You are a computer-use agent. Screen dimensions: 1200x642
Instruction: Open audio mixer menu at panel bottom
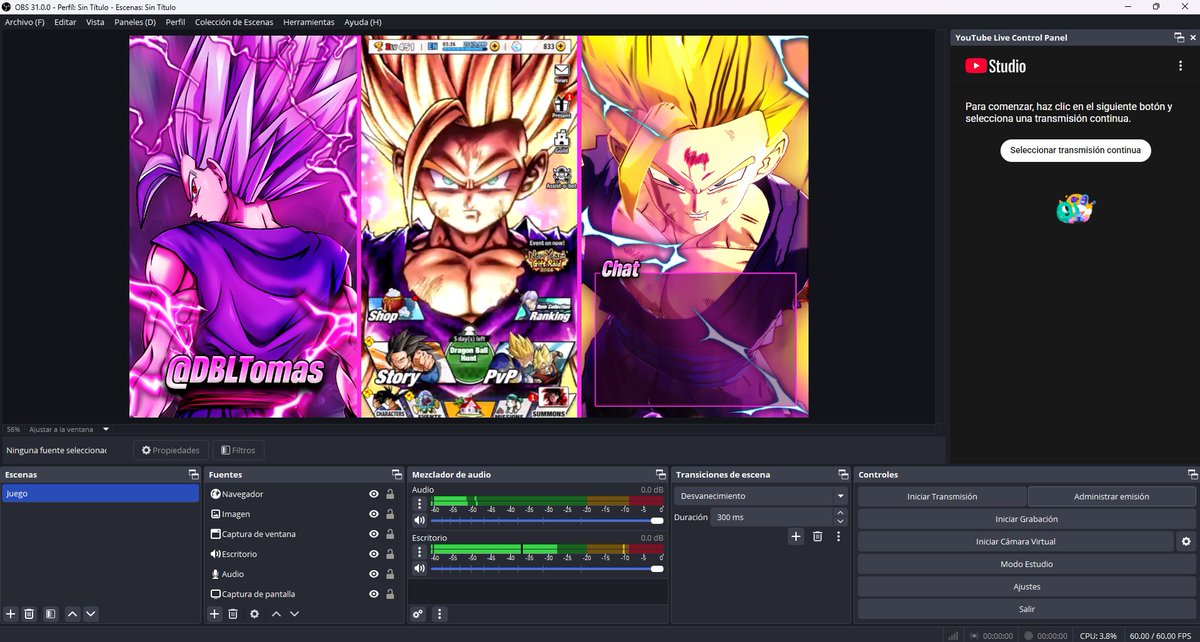click(439, 613)
